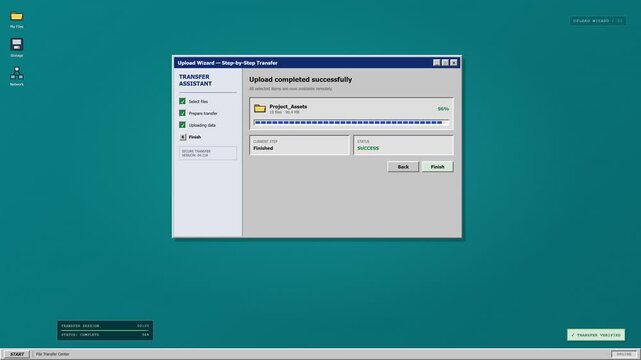
Task: Click the Project_Assets upload progress bar
Action: [351, 122]
